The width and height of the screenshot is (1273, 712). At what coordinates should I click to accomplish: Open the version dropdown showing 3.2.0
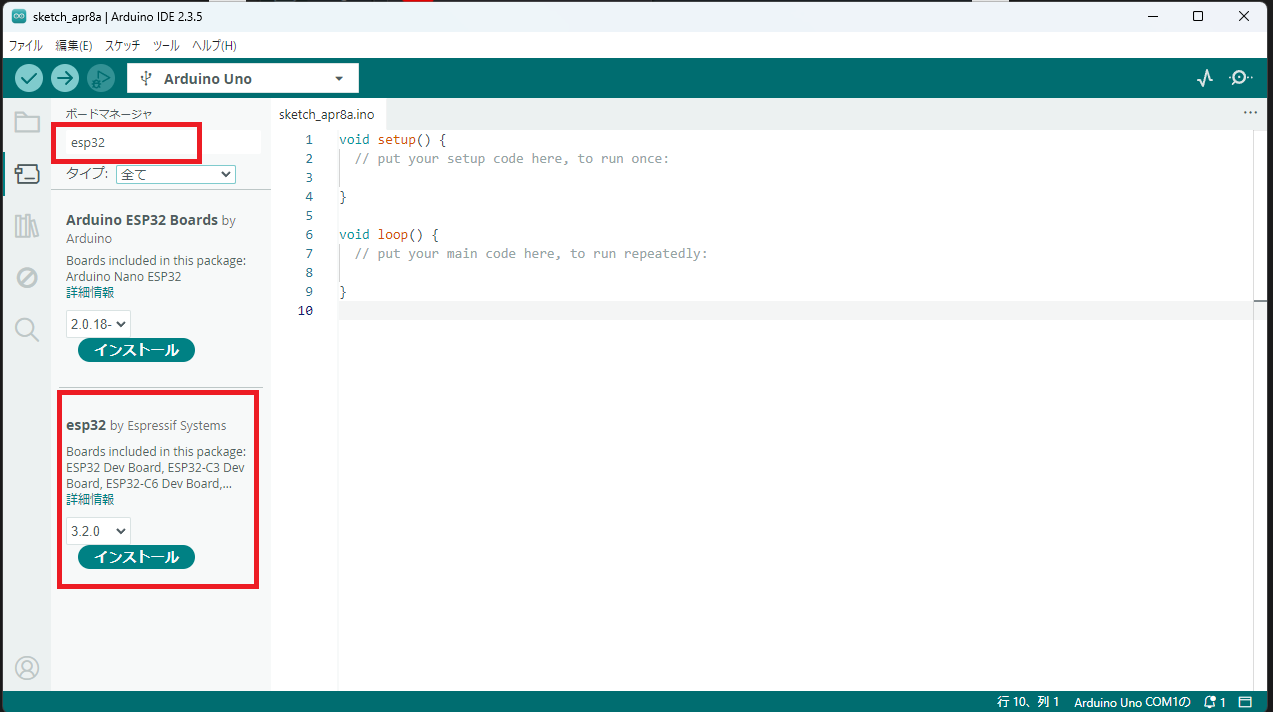point(97,531)
